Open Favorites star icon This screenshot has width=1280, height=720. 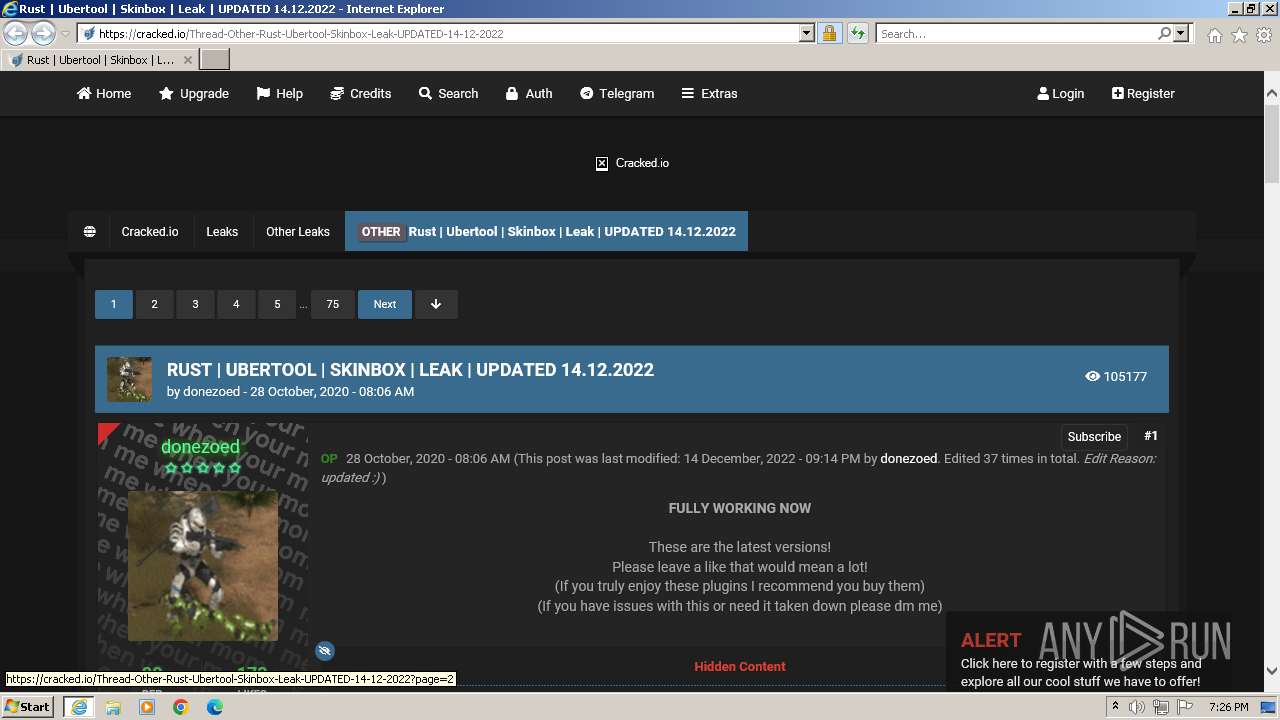pos(1239,34)
